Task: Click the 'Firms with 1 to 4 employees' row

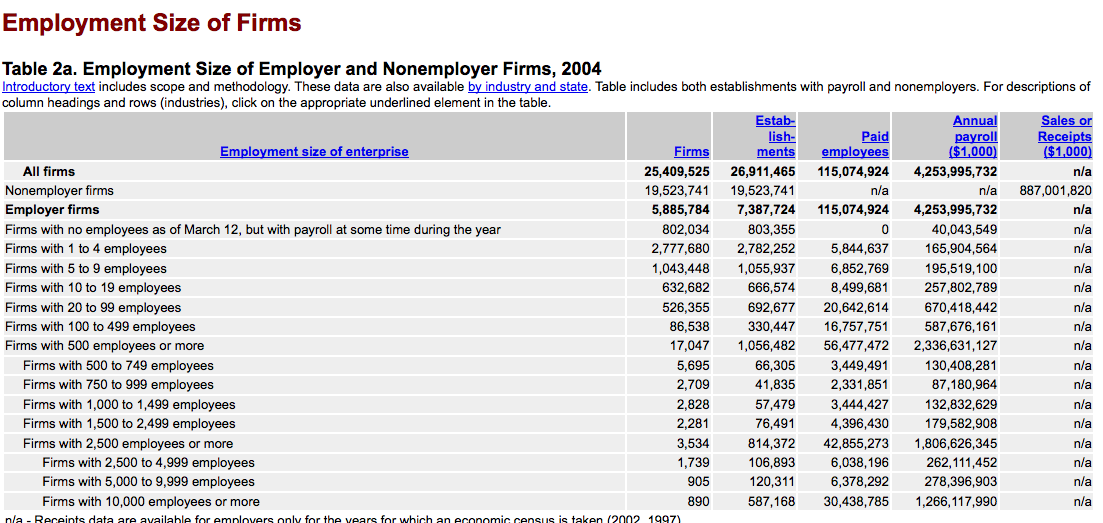Action: coord(86,248)
